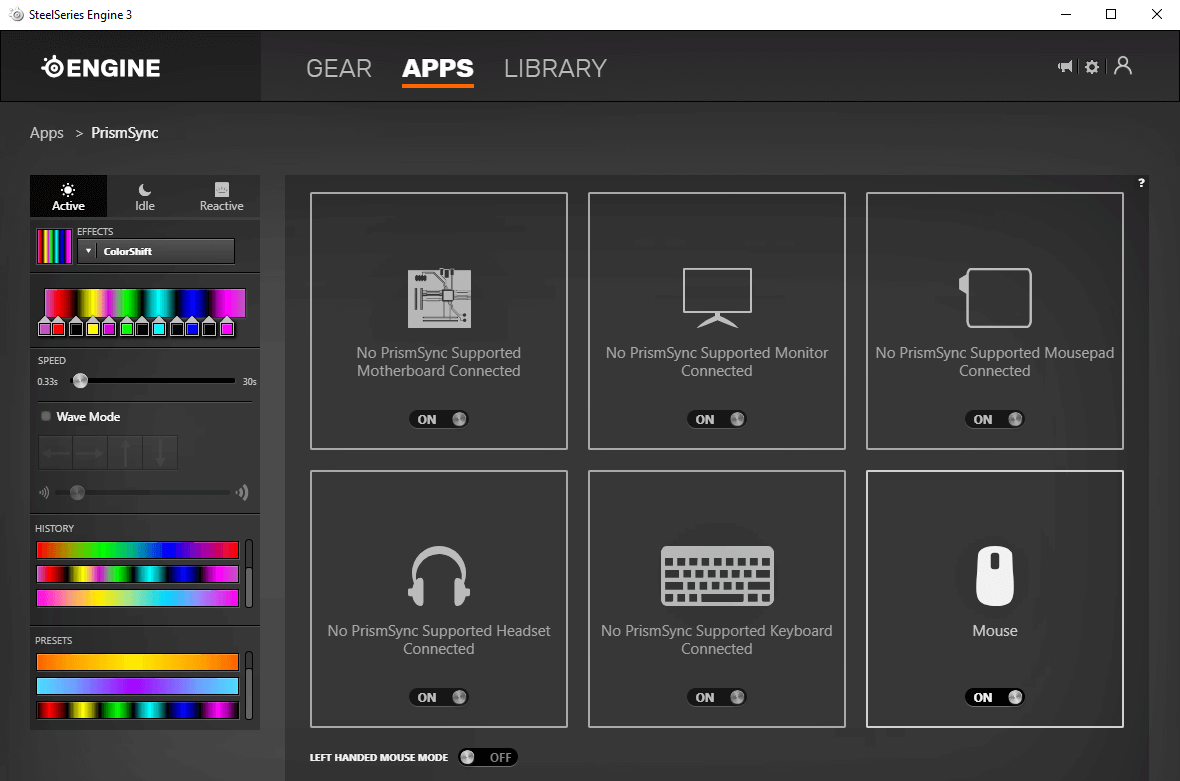
Task: Click the Apps breadcrumb link
Action: [x=47, y=133]
